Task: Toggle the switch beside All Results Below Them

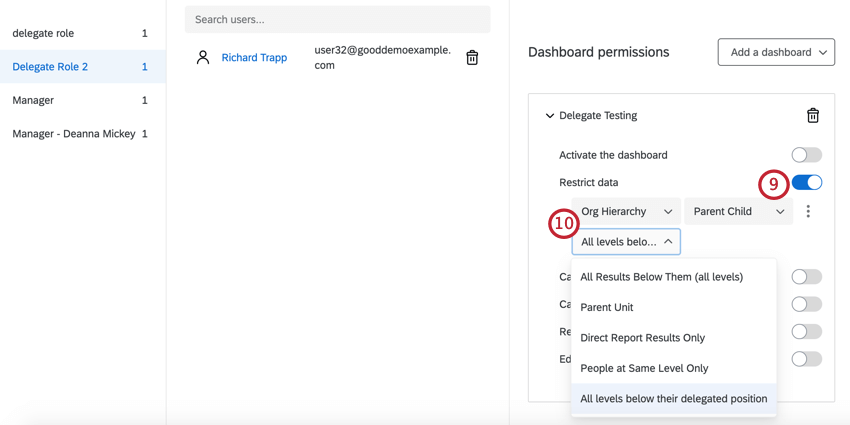Action: click(806, 277)
